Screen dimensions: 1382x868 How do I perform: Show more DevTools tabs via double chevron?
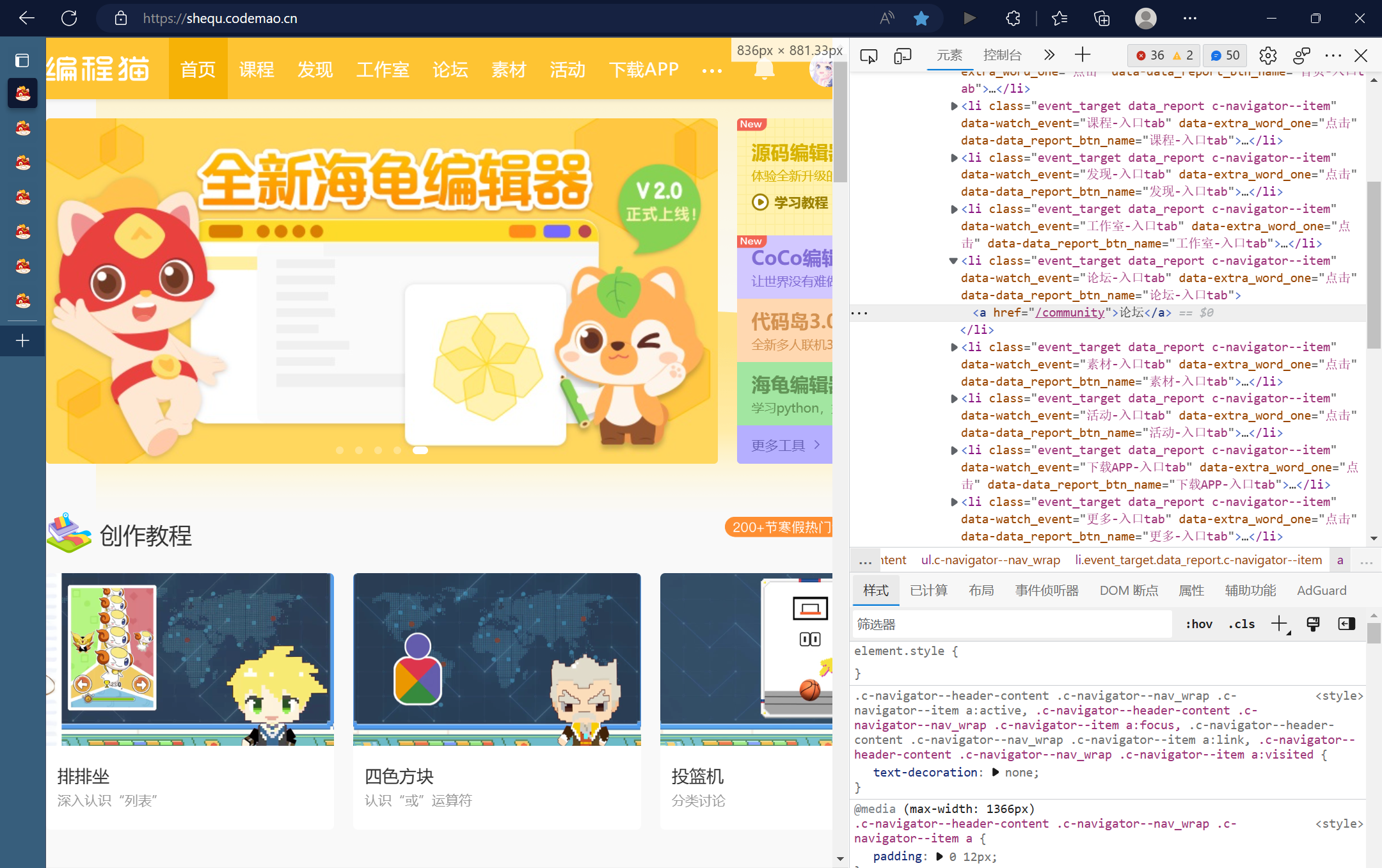[1049, 55]
